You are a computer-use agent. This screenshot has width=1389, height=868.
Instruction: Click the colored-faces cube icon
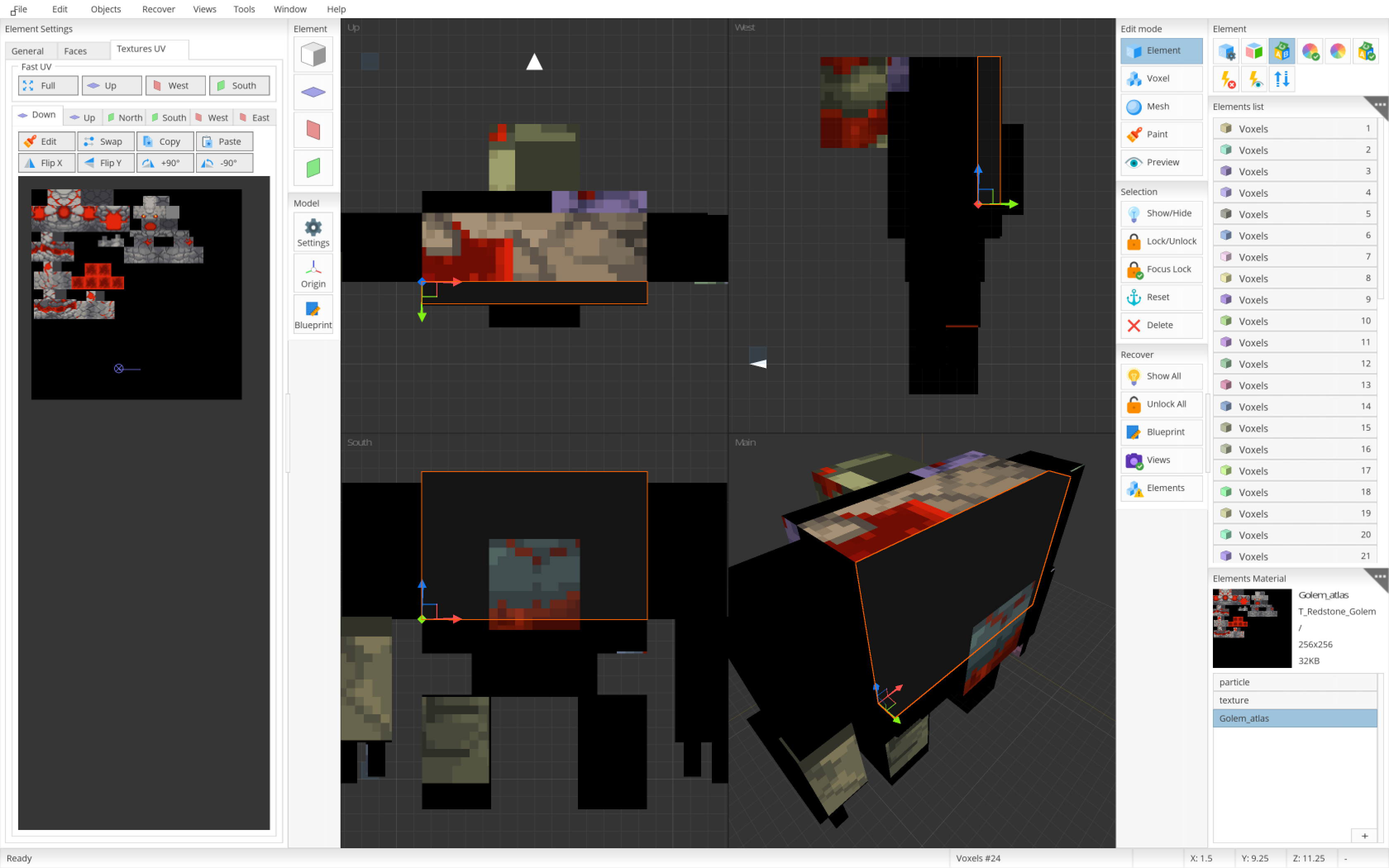pos(1254,52)
